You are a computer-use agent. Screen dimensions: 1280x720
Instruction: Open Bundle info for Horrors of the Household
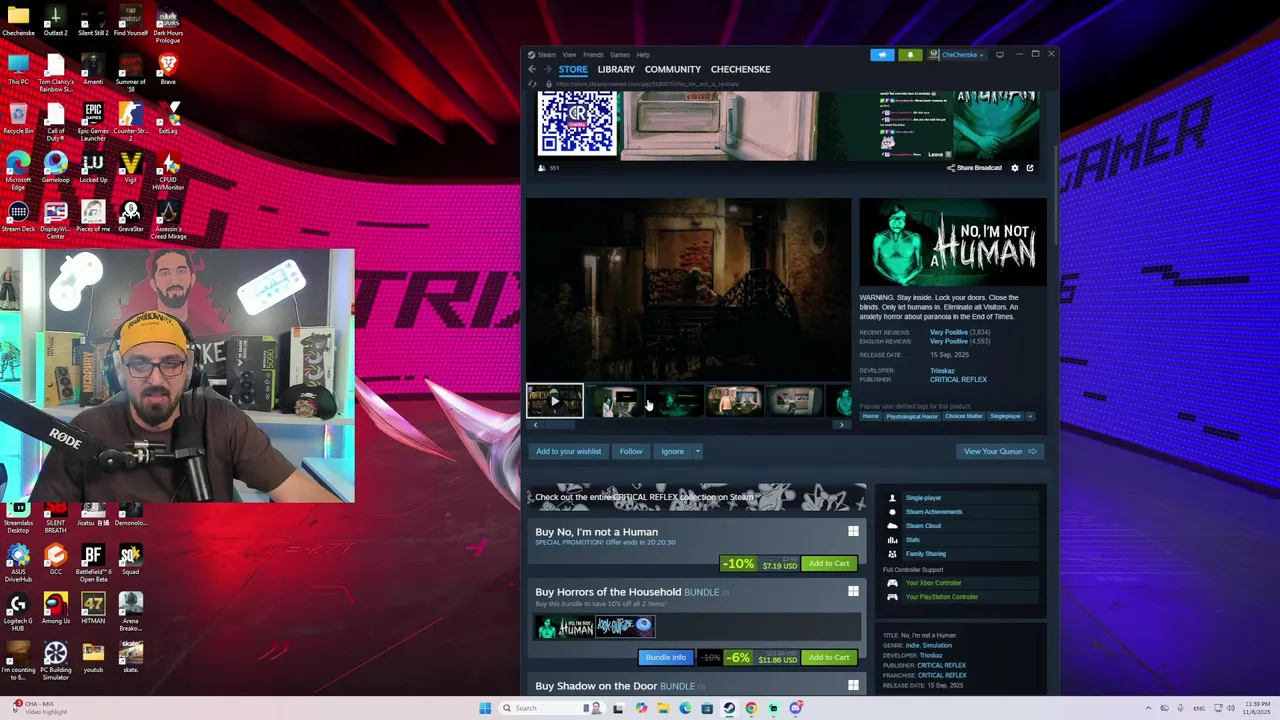[x=665, y=657]
